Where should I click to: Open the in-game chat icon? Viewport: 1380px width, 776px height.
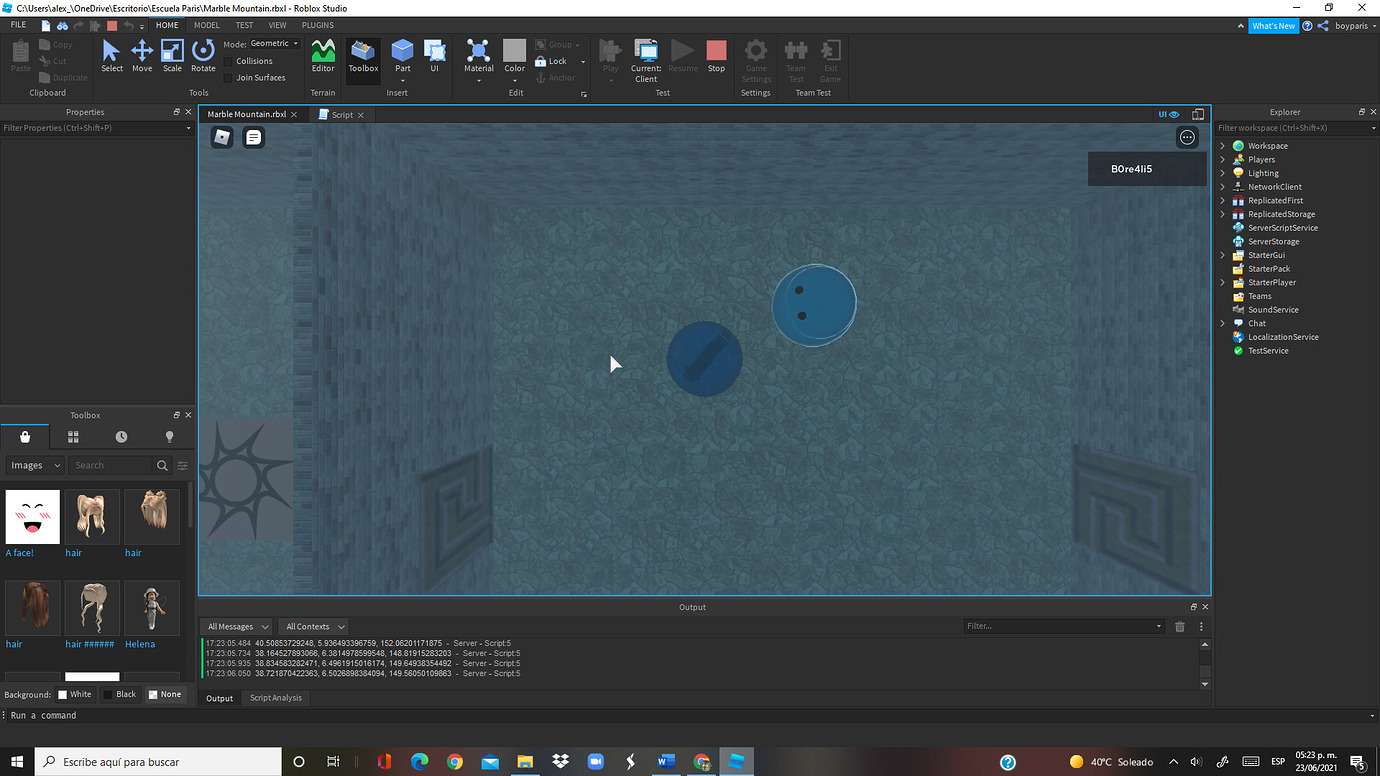[254, 137]
